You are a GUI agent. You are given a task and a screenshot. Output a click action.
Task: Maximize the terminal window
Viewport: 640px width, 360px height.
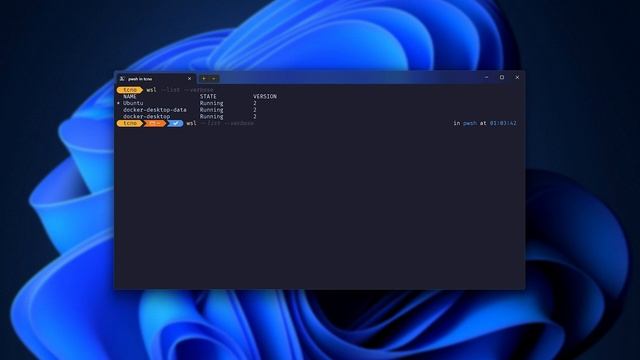click(x=502, y=77)
